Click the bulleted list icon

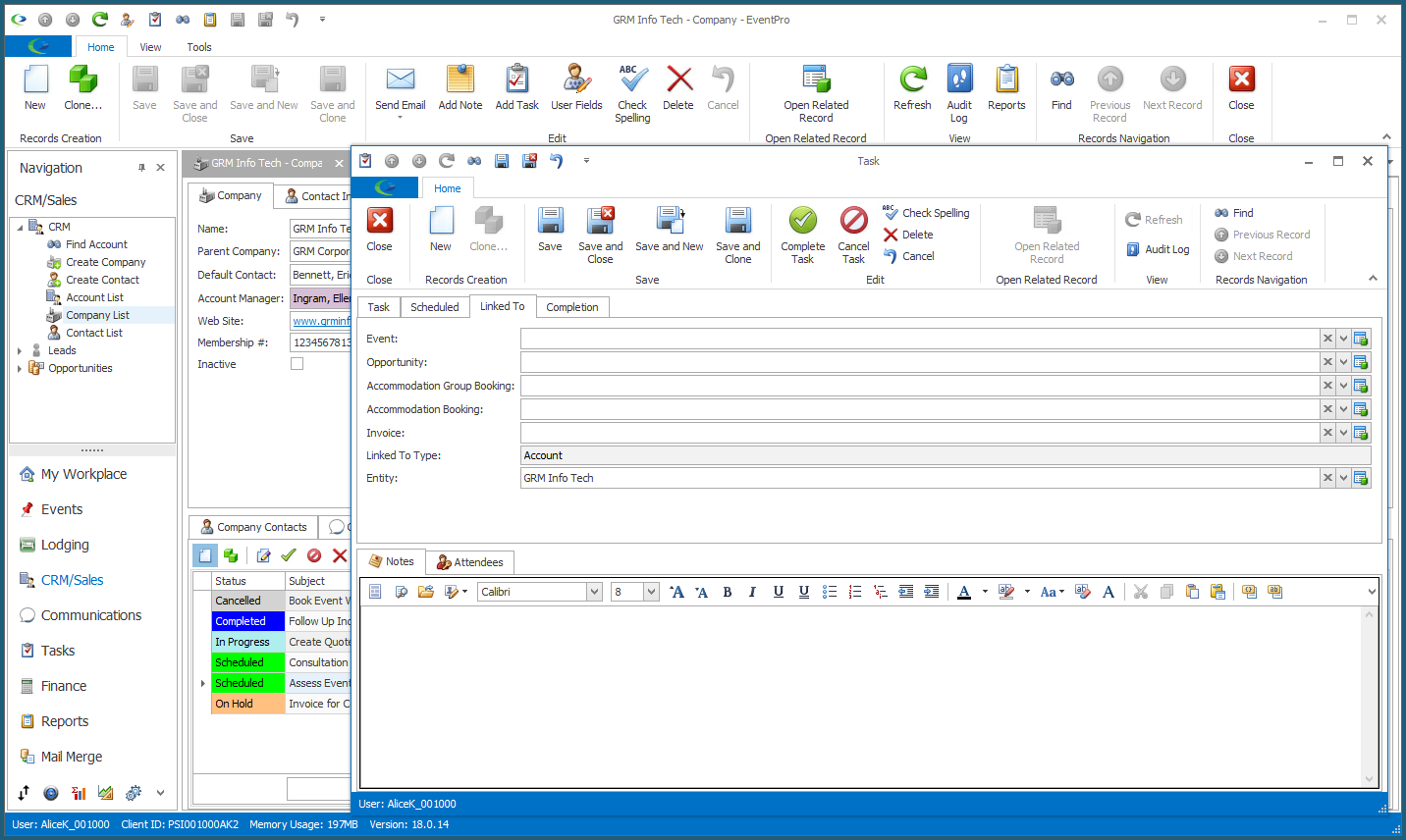click(830, 592)
